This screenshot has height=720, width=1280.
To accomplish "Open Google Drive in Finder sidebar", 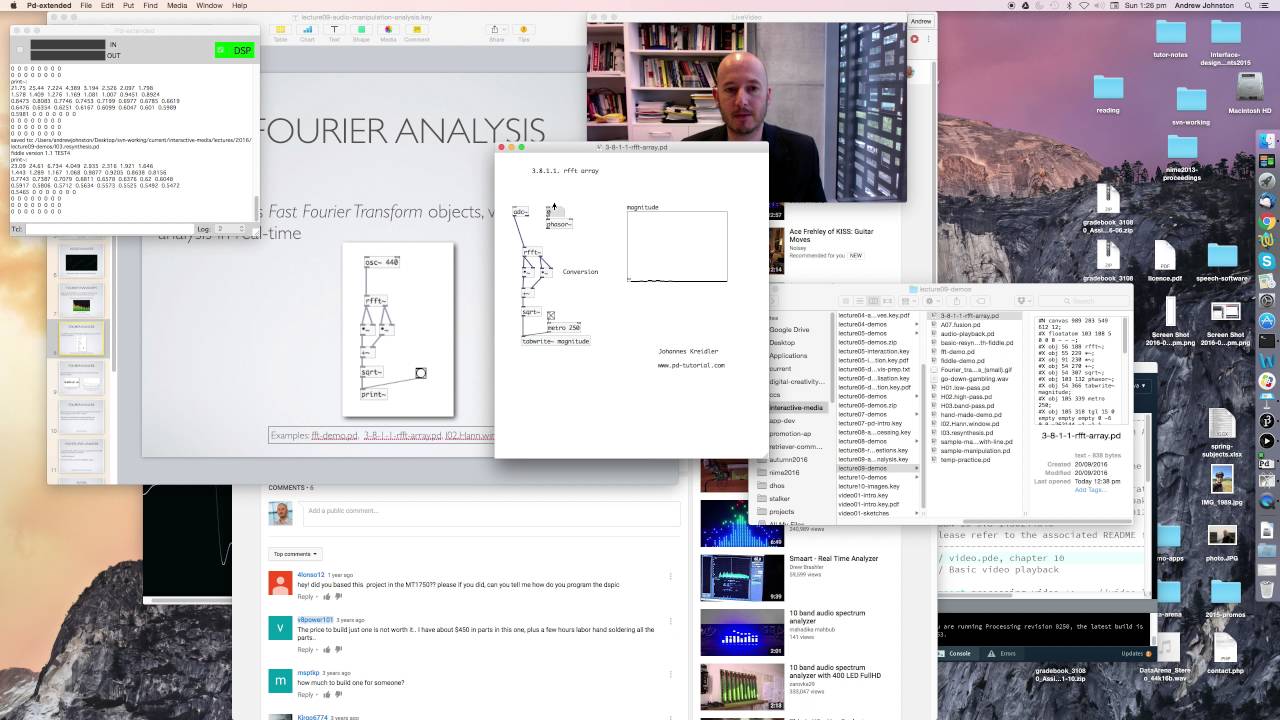I will [789, 329].
